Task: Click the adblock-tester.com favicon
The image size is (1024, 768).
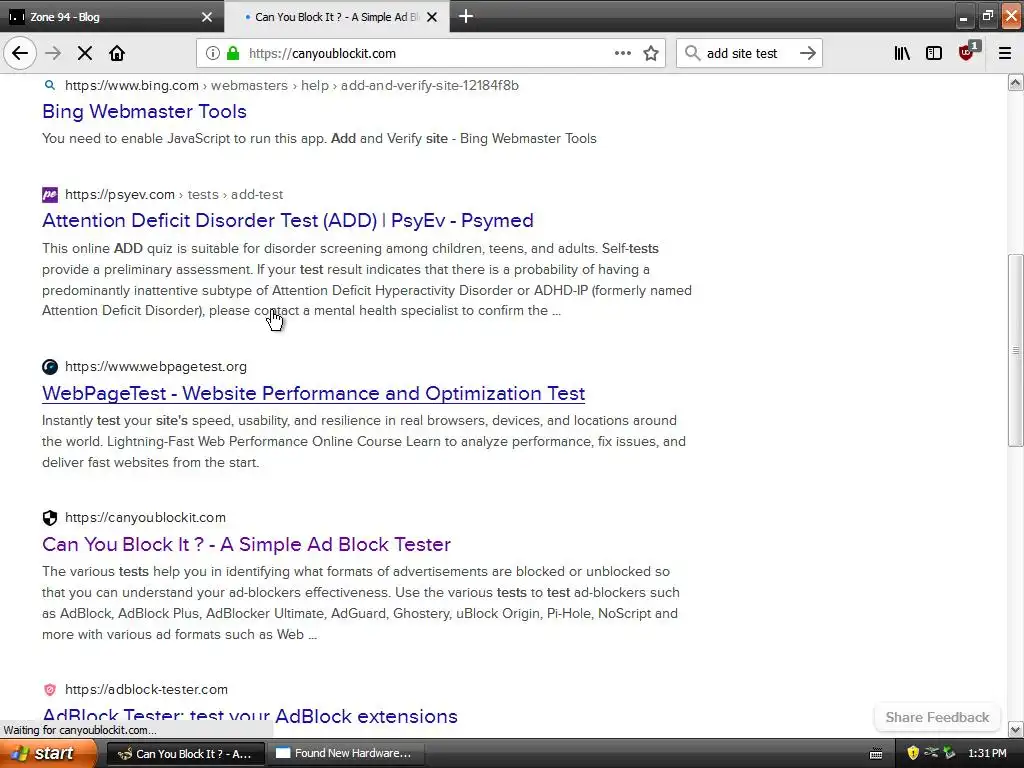Action: click(x=50, y=690)
